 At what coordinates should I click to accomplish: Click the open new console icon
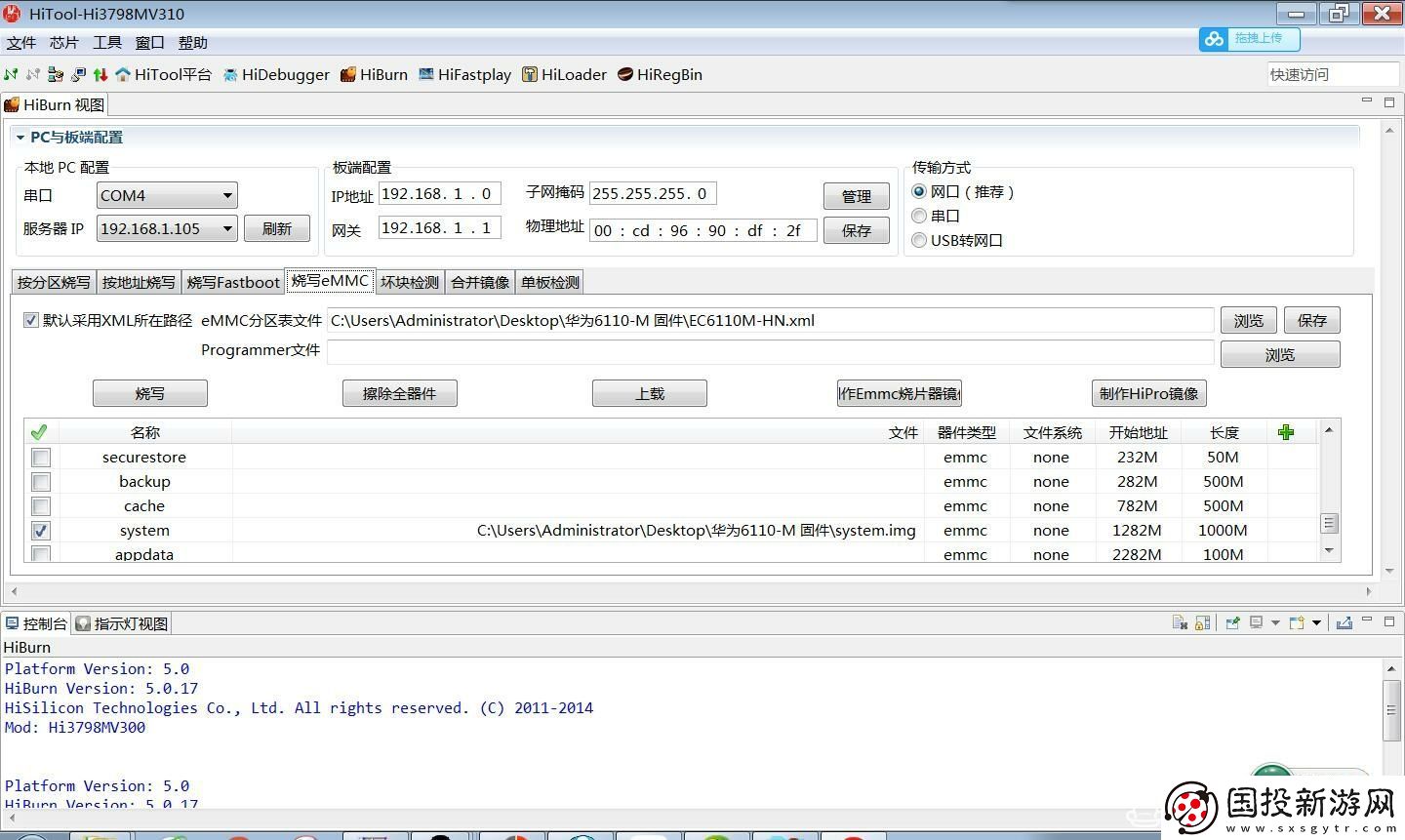click(x=1297, y=622)
